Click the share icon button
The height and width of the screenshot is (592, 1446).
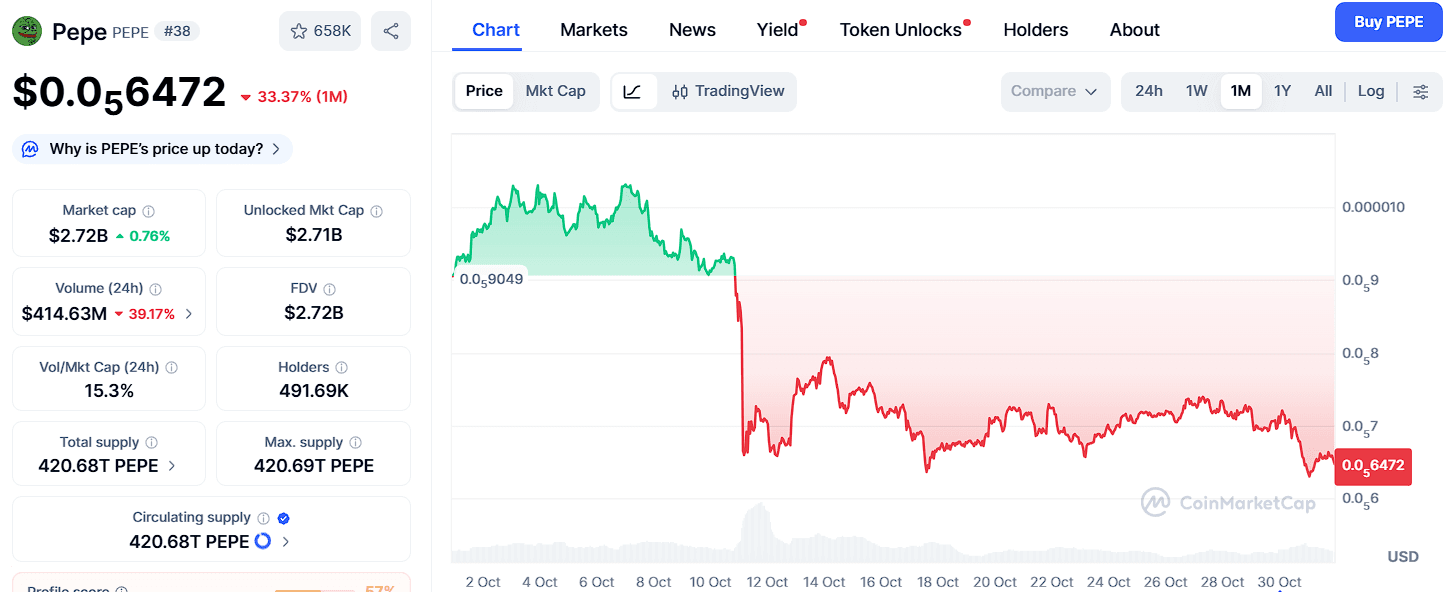[390, 31]
